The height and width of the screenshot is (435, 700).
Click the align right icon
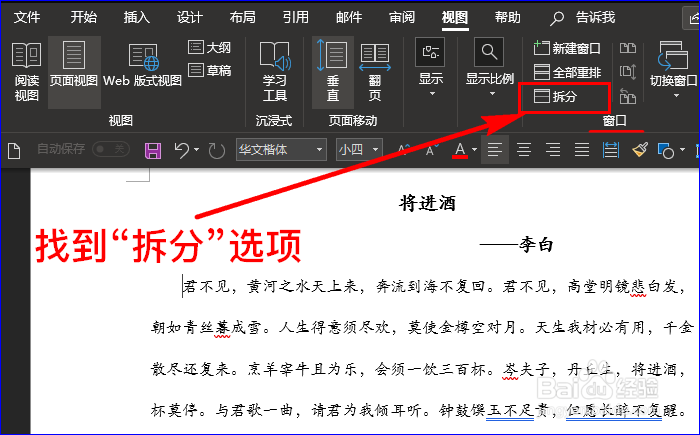[x=553, y=150]
